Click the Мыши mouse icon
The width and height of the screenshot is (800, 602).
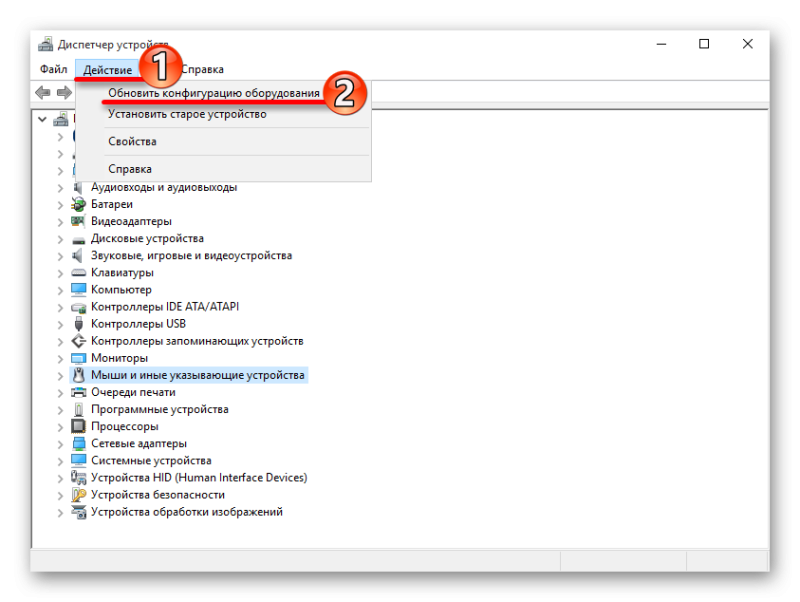79,375
